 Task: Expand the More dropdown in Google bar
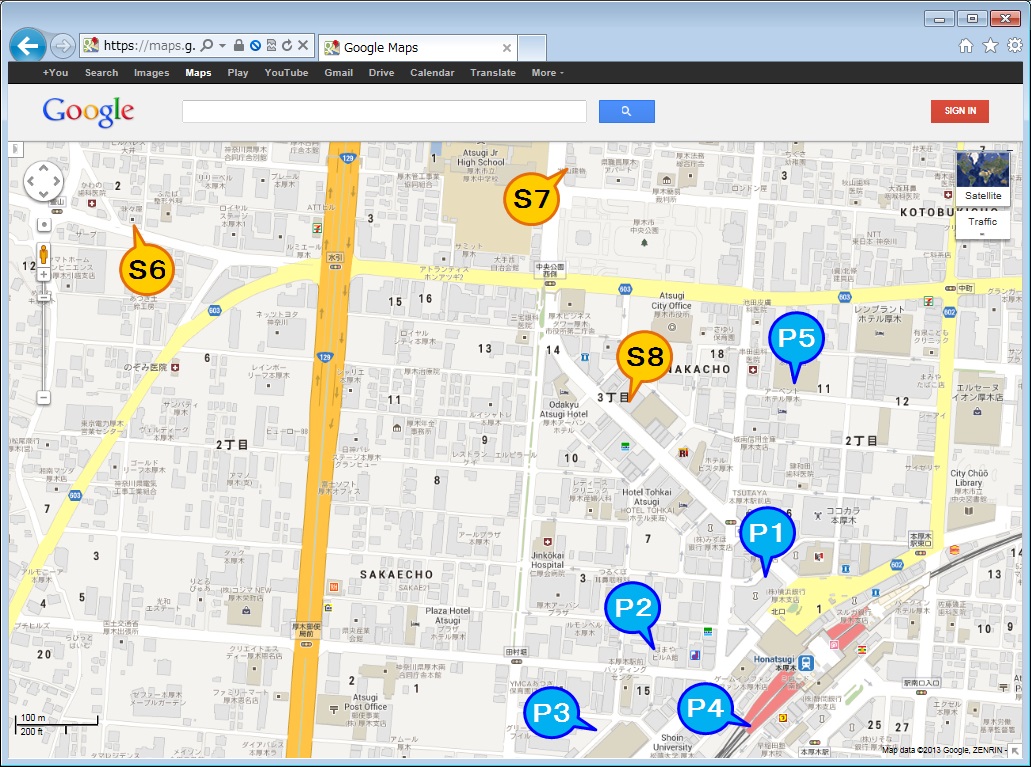click(547, 73)
